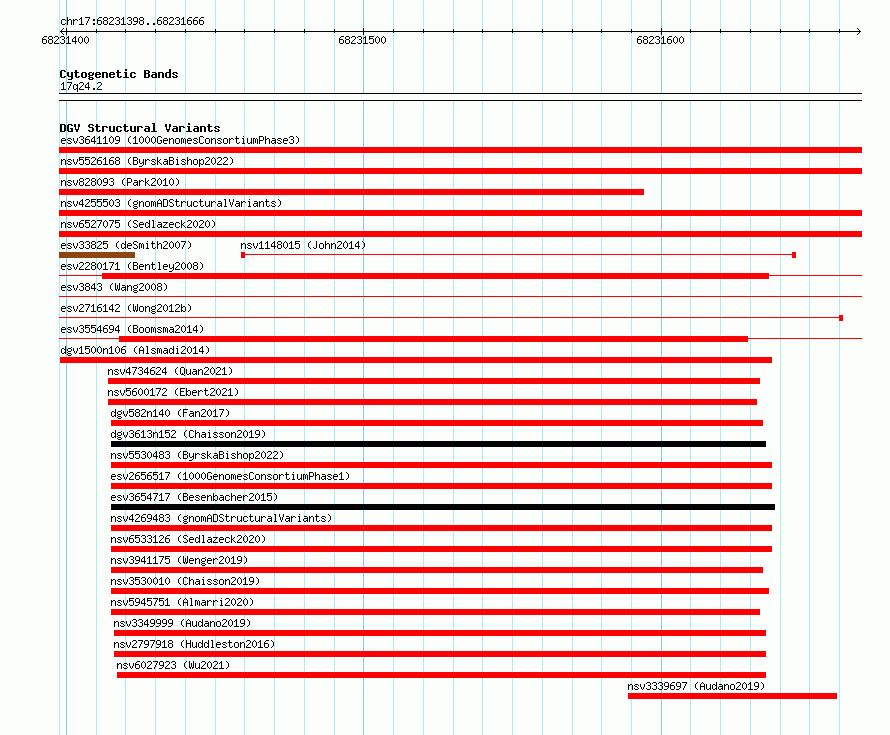
Task: Click the red nsv3339697 variant bar
Action: pyautogui.click(x=732, y=696)
